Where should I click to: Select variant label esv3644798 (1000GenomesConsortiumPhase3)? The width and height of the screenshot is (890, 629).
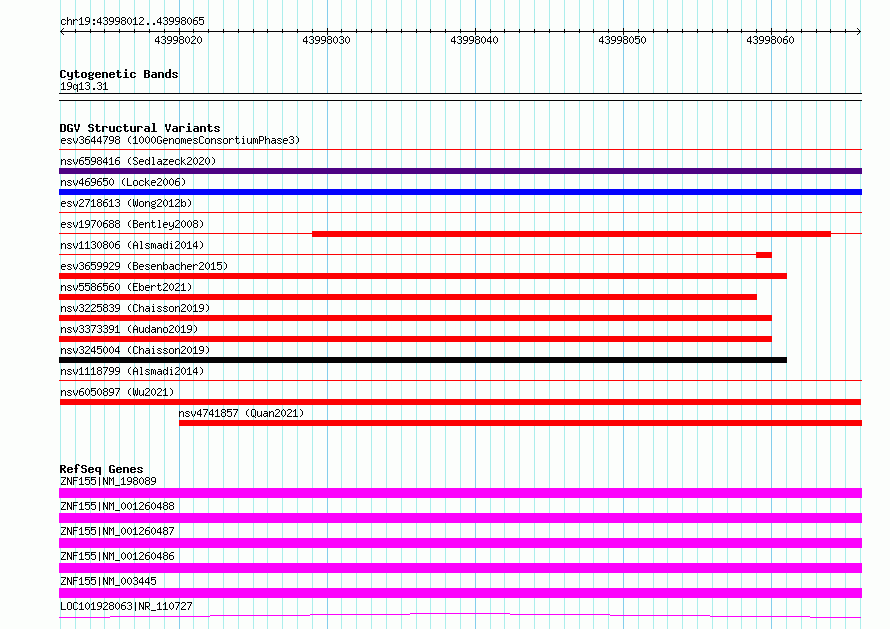(x=180, y=140)
